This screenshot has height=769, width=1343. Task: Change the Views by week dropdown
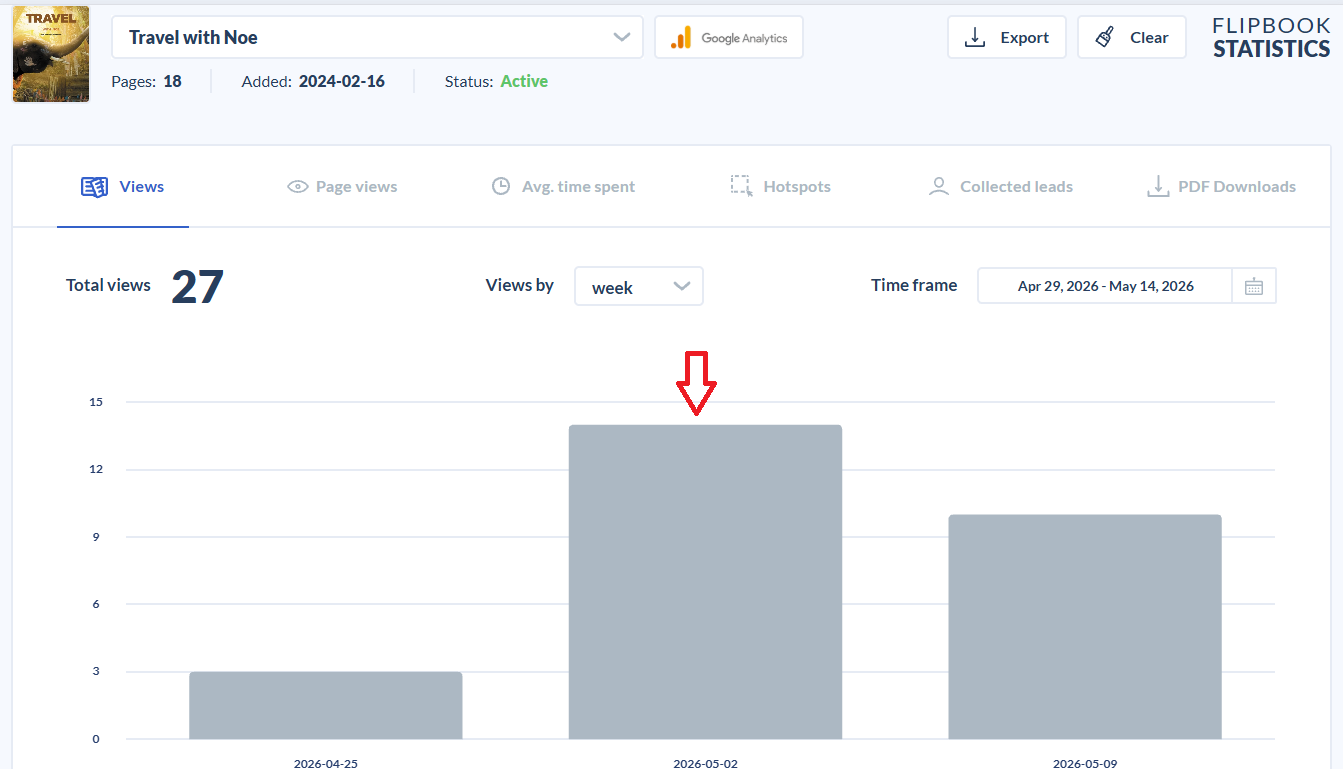click(x=639, y=286)
